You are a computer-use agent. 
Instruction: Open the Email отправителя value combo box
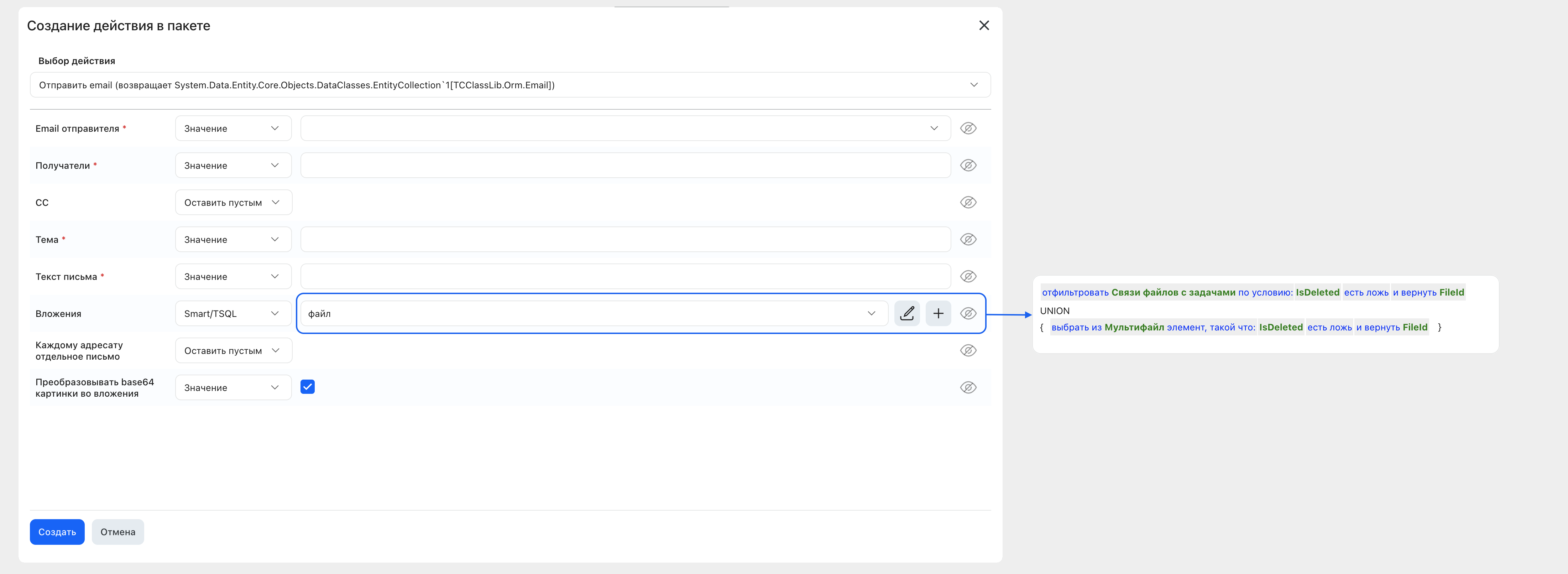[x=625, y=129]
